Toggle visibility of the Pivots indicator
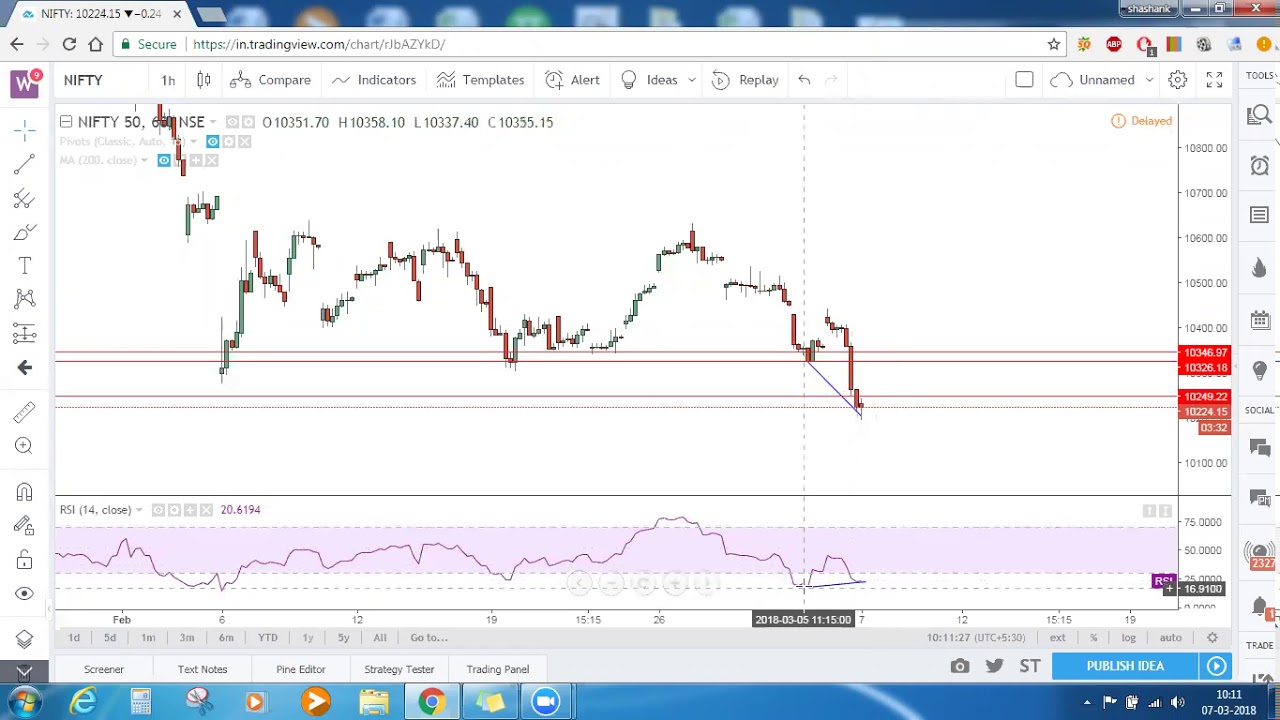 coord(212,142)
